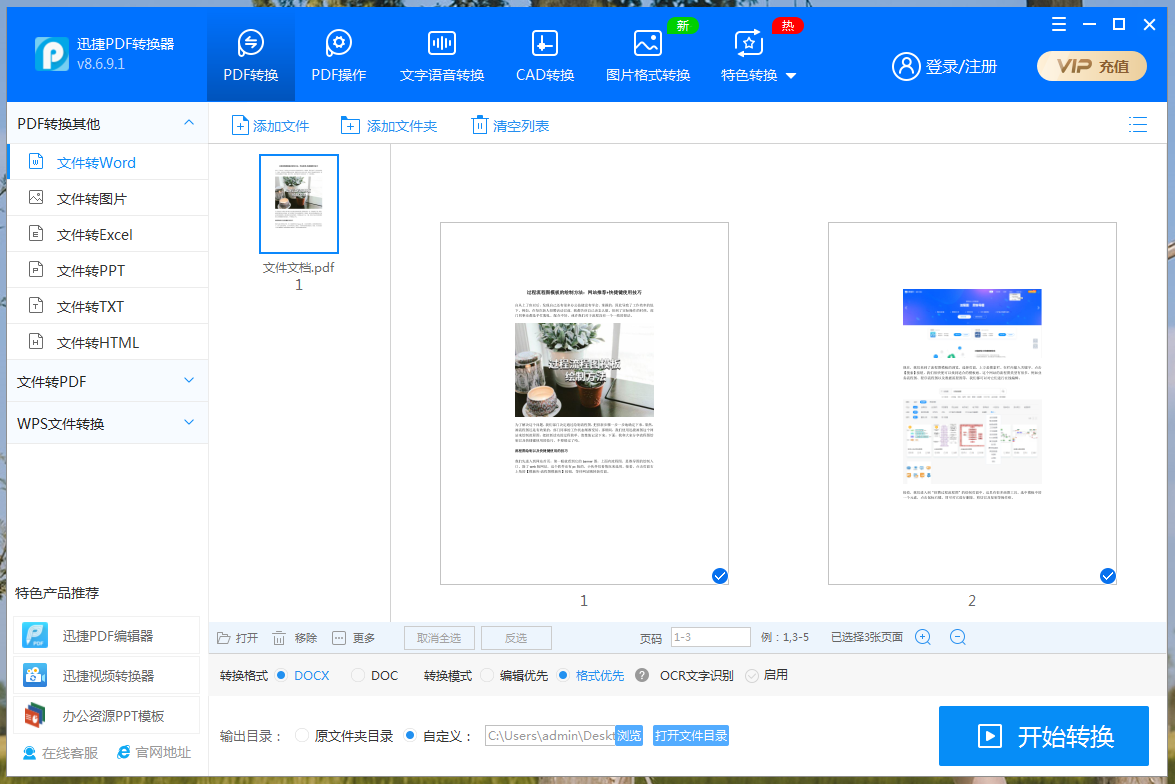Select 文件转TXT in sidebar
Viewport: 1175px width, 784px height.
point(108,307)
